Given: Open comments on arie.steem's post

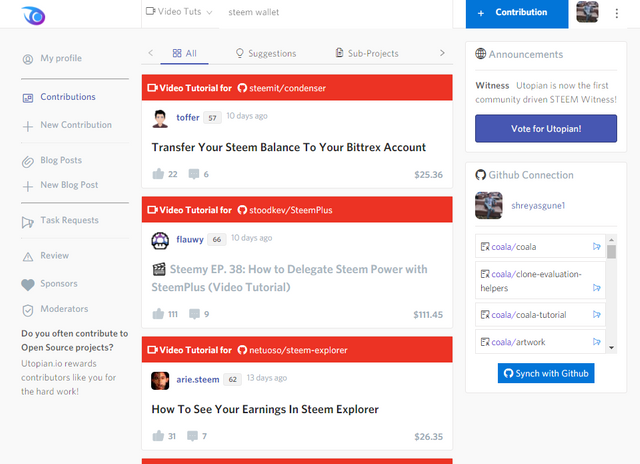Looking at the screenshot, I should [x=192, y=436].
